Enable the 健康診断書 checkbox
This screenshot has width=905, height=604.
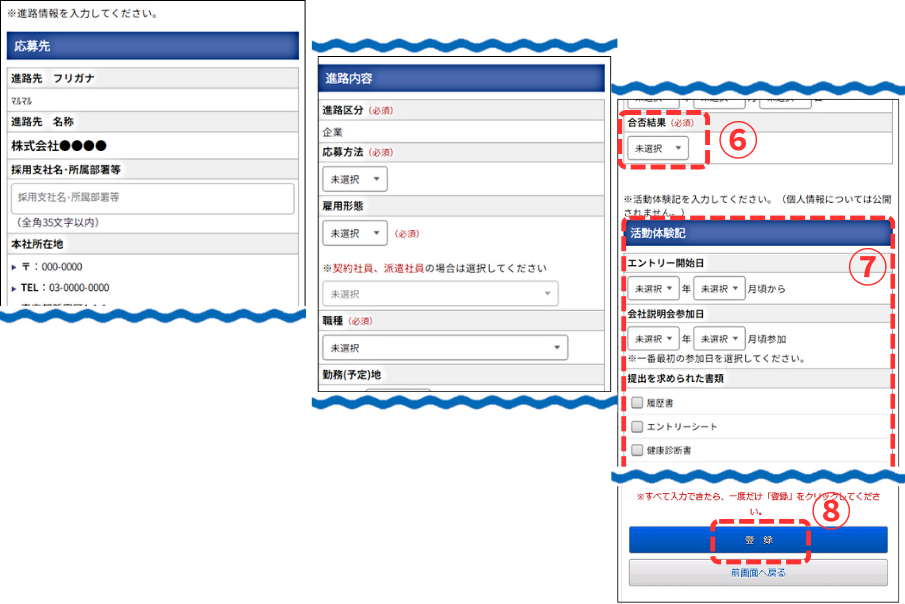coord(637,451)
